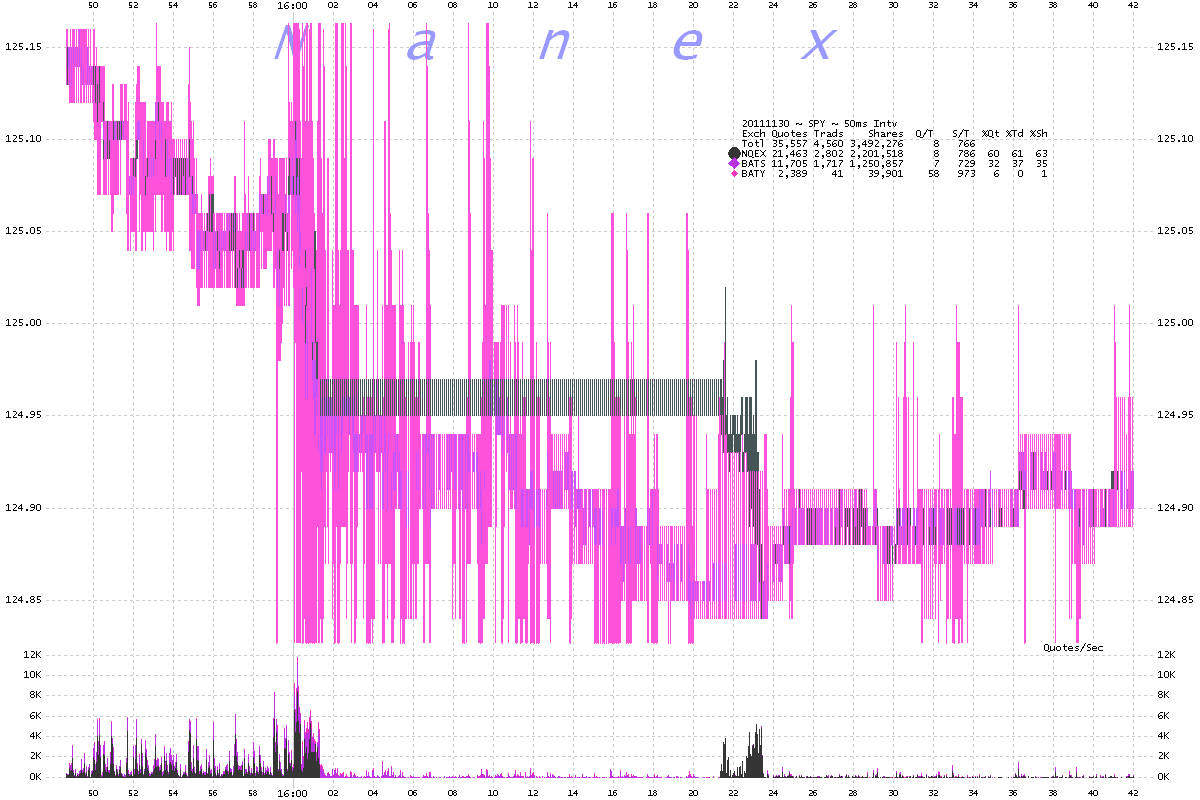This screenshot has height=800, width=1200.
Task: Click the '16:00' label on the top time axis
Action: tap(293, 6)
